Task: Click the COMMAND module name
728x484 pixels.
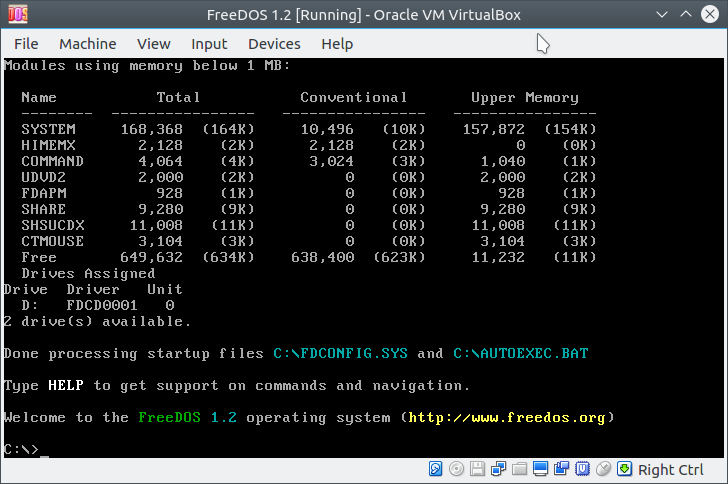Action: click(x=52, y=161)
